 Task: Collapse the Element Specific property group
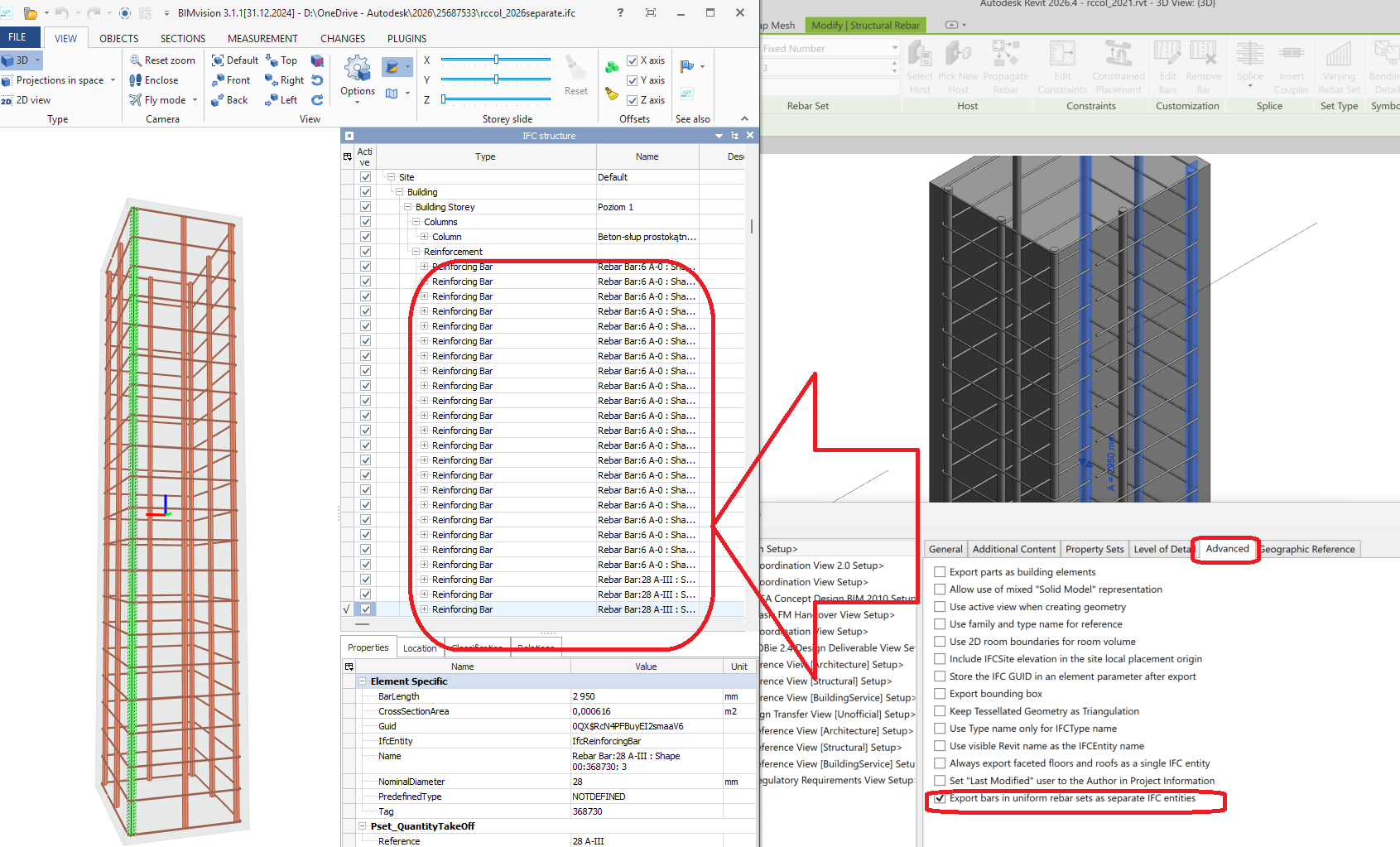(x=362, y=681)
